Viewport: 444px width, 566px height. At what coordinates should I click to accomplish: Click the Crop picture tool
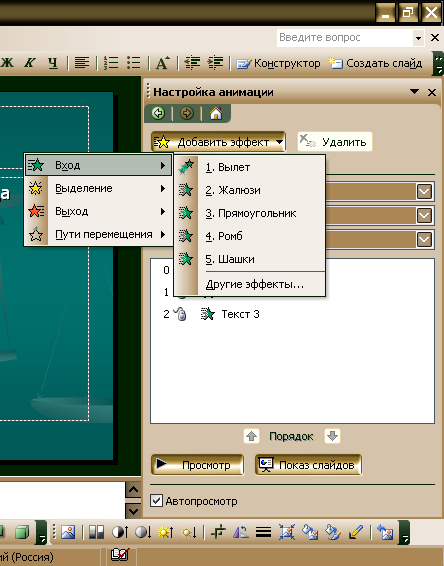pyautogui.click(x=218, y=532)
